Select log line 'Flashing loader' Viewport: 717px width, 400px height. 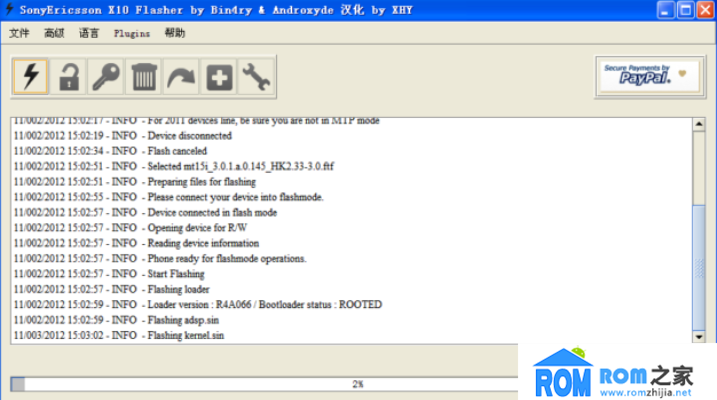112,289
